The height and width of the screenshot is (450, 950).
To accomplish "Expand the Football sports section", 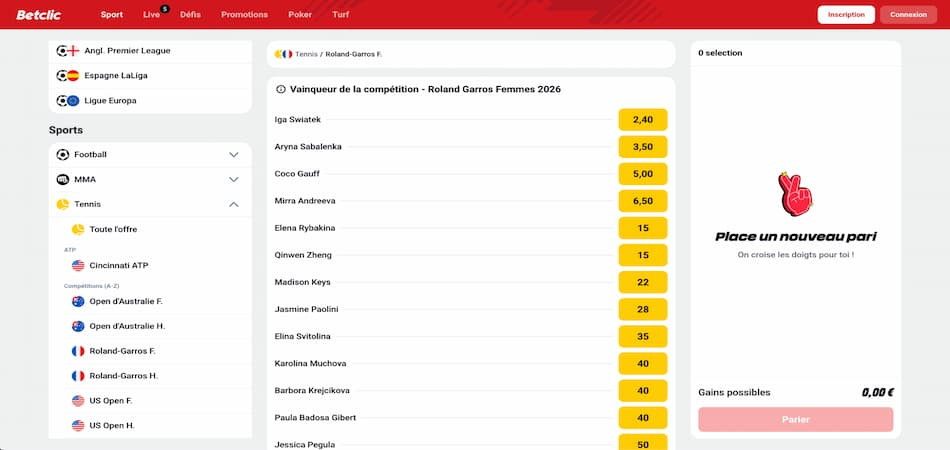I will click(x=234, y=154).
